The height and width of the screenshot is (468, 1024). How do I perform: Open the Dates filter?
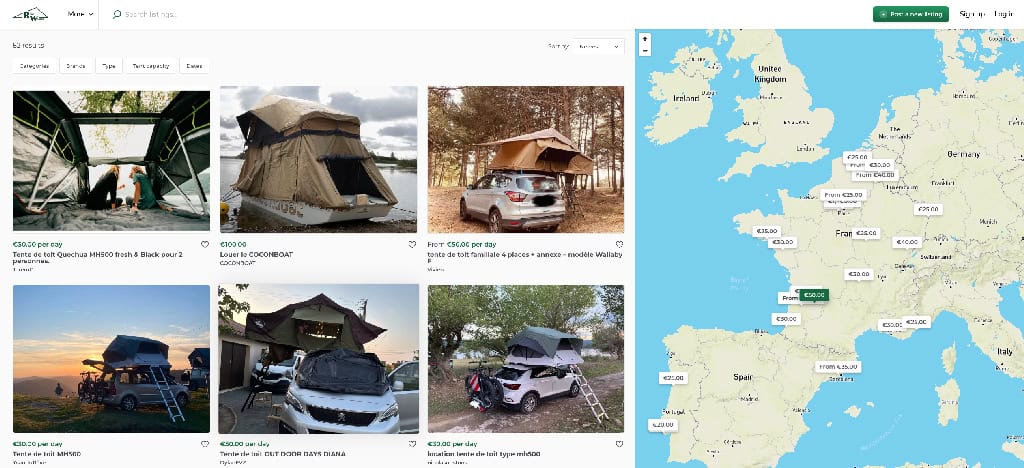click(194, 66)
